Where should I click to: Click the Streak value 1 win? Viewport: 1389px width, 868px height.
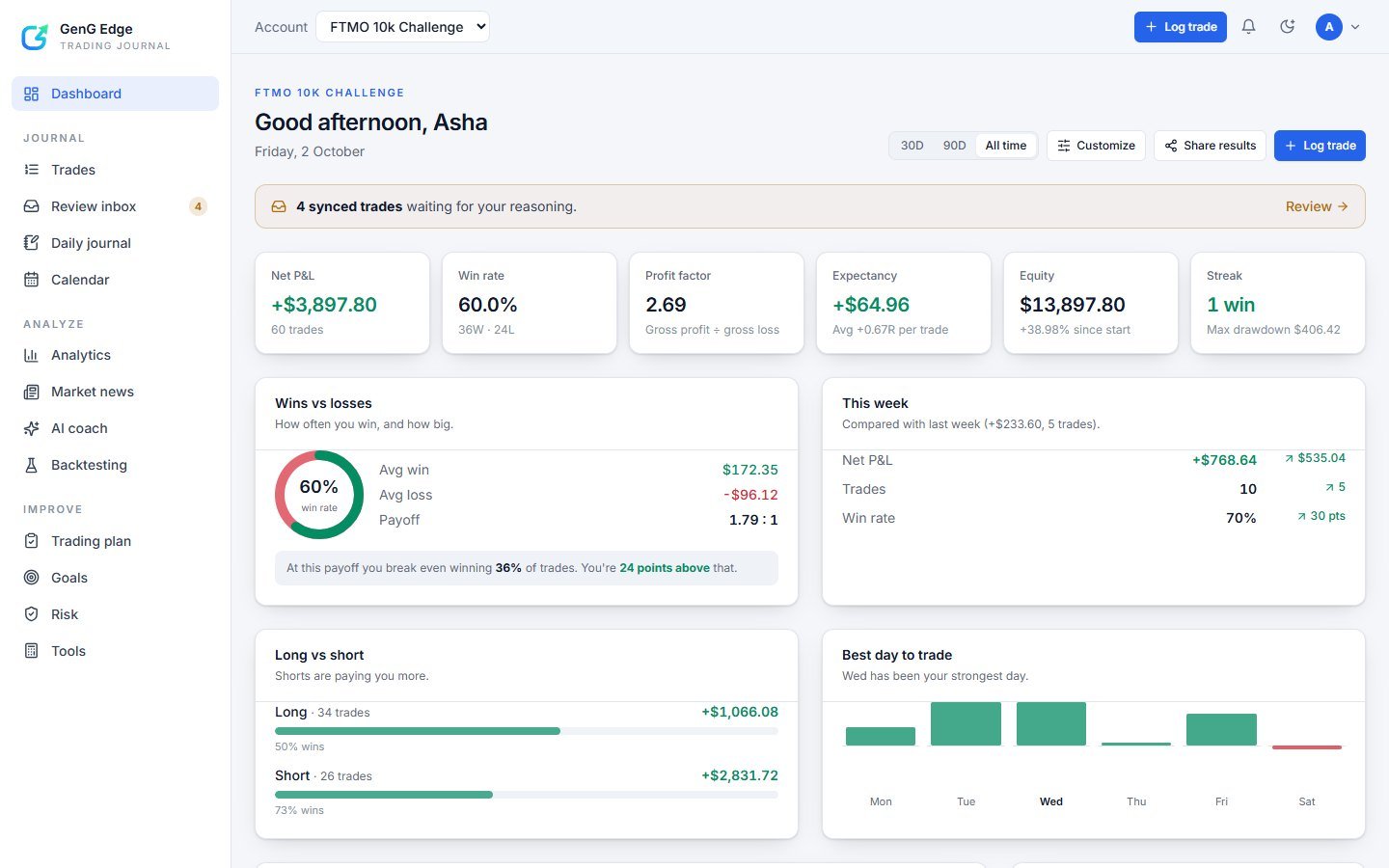(x=1231, y=305)
